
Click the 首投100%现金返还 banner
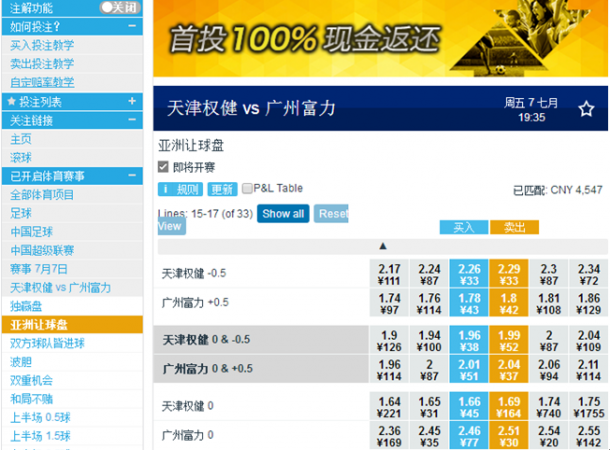coord(380,38)
